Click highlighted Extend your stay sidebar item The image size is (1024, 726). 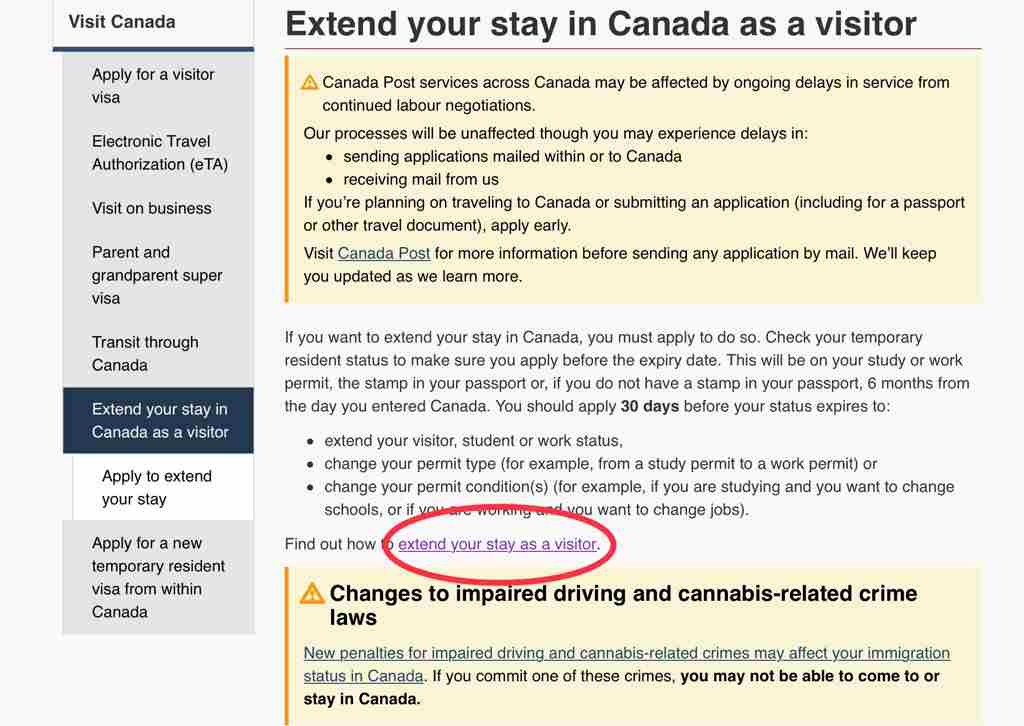(x=159, y=420)
